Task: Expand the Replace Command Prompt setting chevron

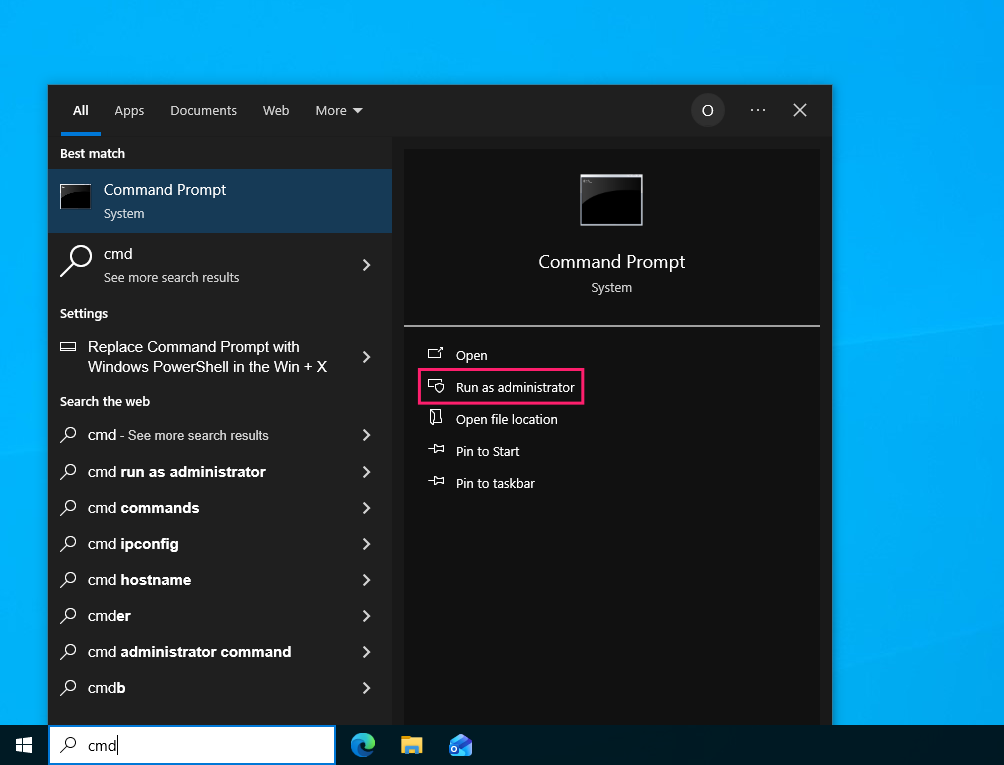Action: pos(366,357)
